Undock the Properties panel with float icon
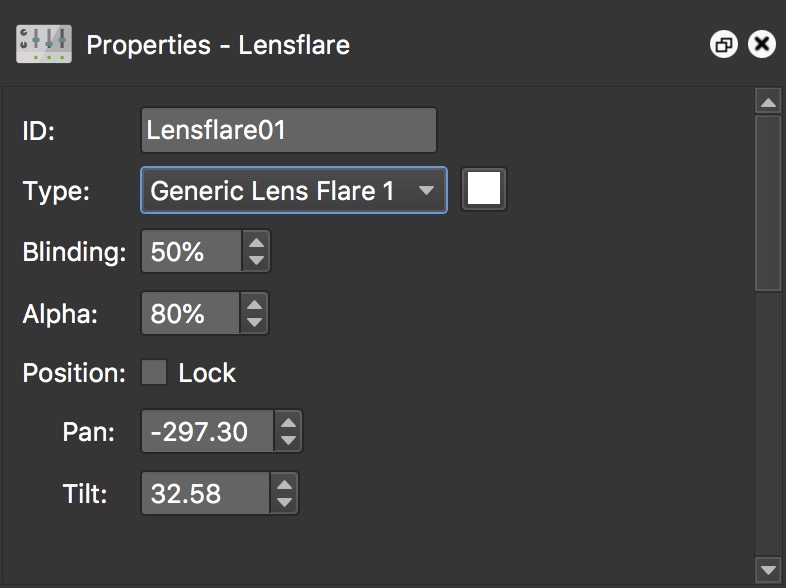The image size is (786, 588). point(723,44)
